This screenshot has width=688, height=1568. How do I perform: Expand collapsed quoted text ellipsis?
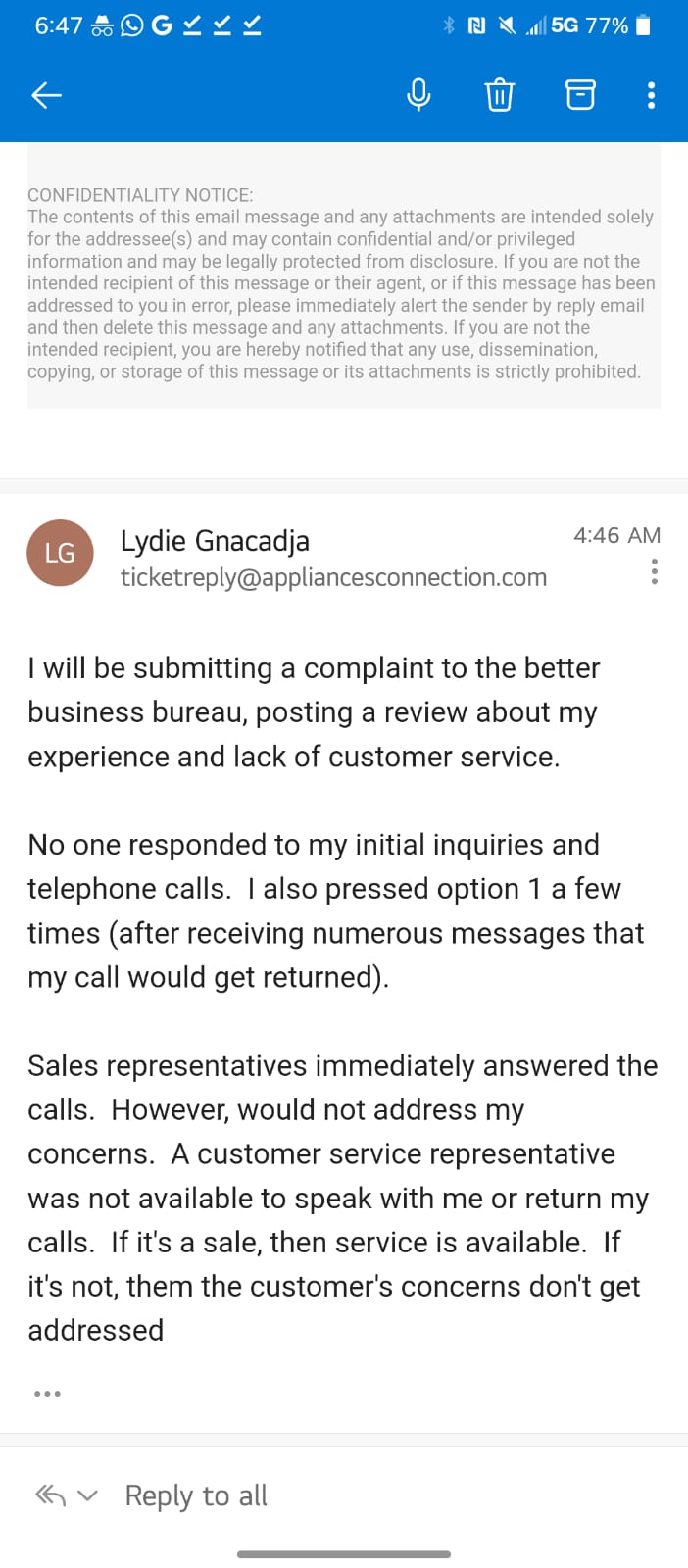point(47,1393)
